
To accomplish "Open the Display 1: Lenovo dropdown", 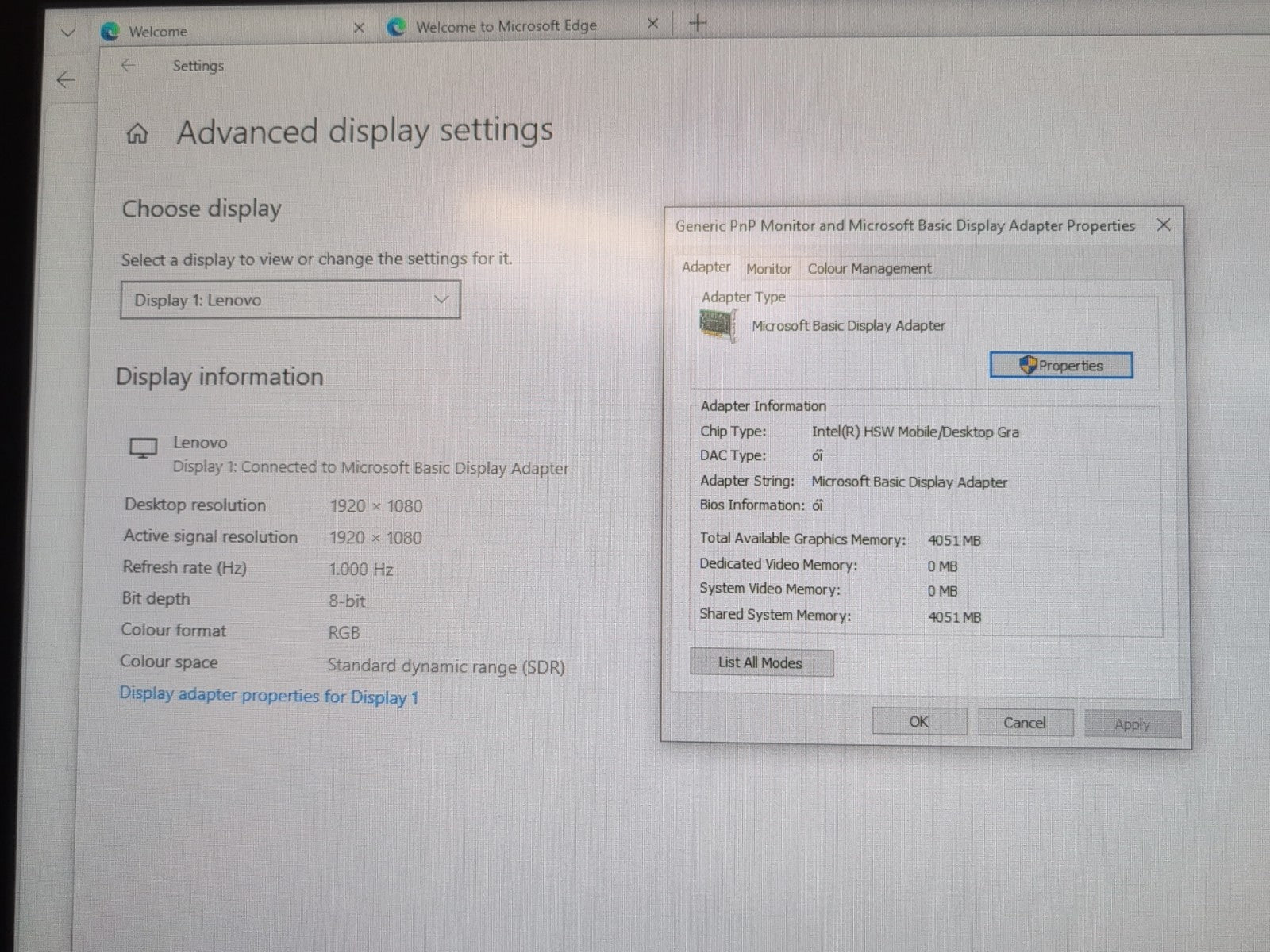I will click(x=291, y=300).
